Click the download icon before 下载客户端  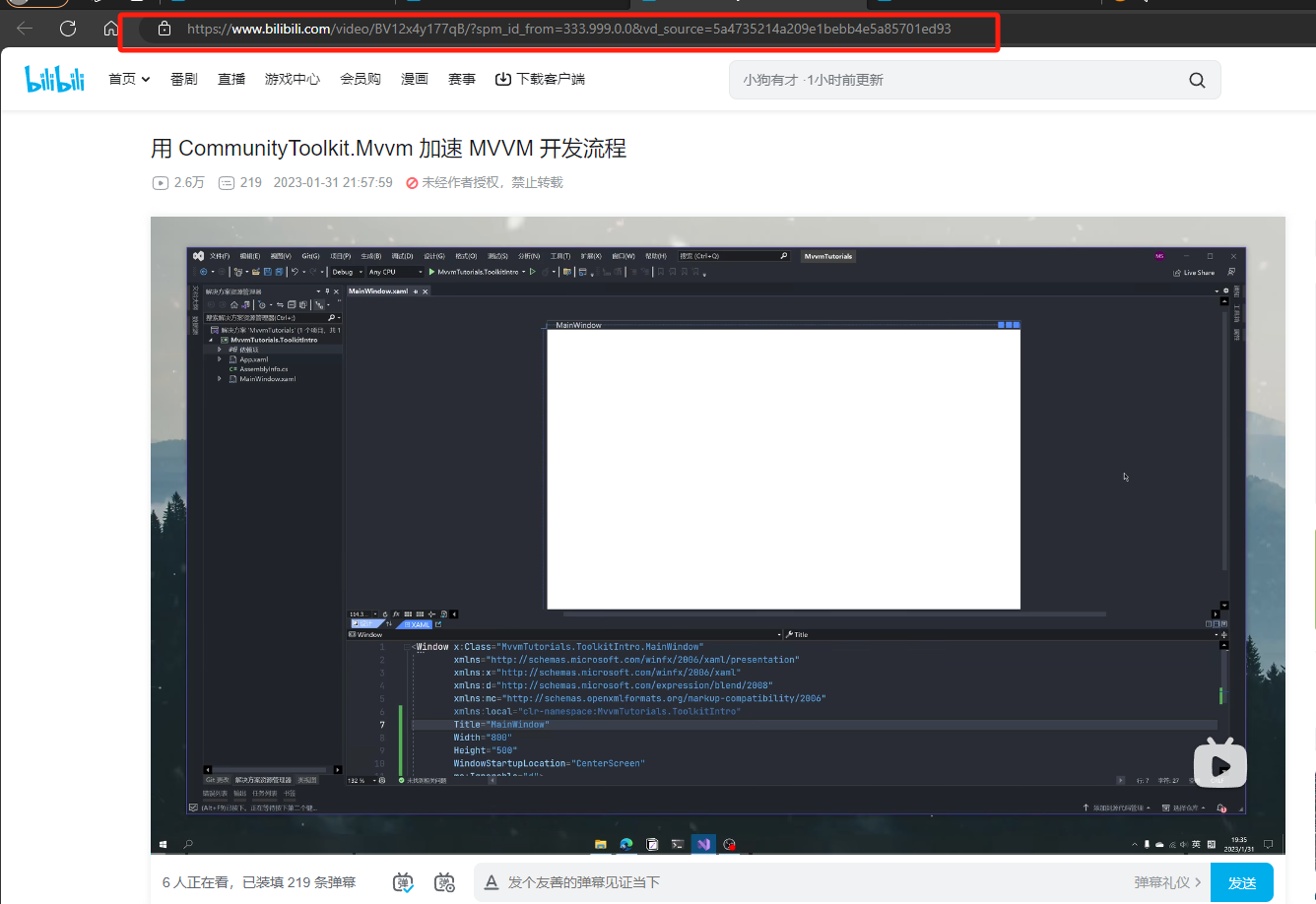click(503, 79)
